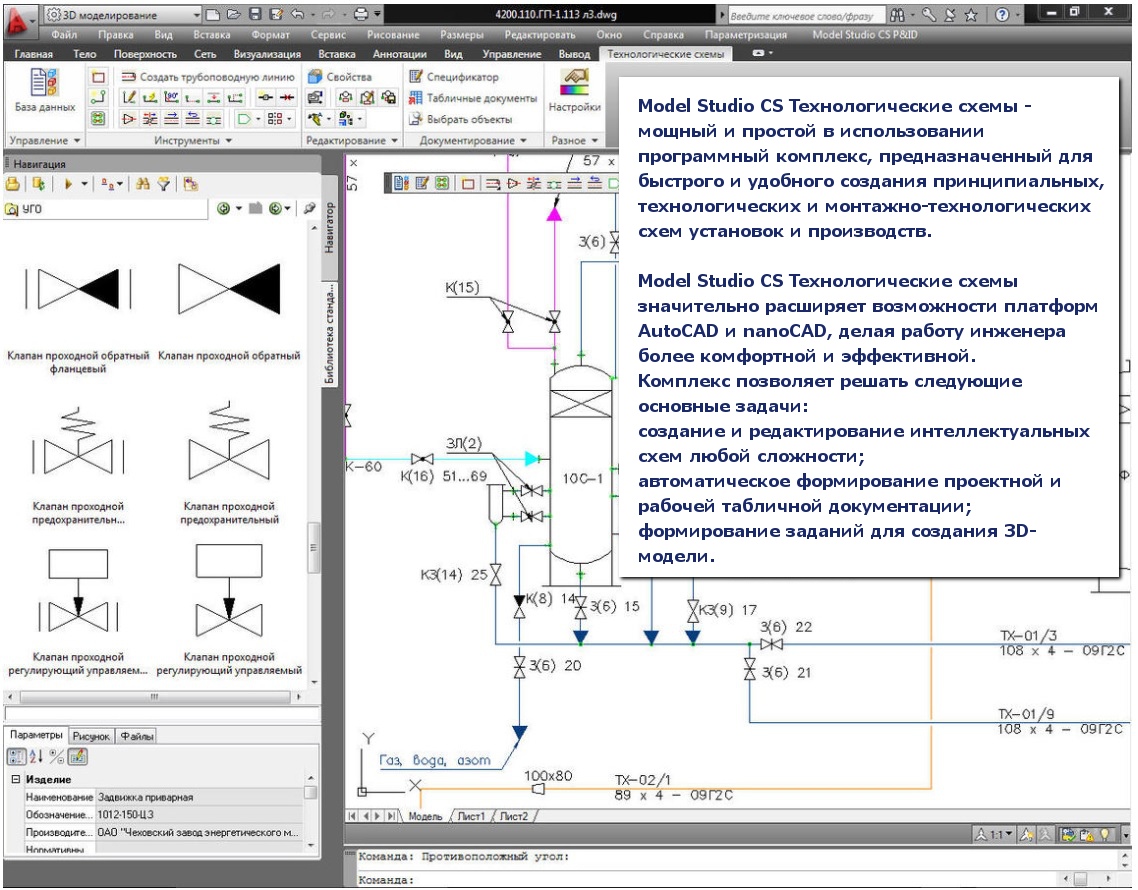Open the Файл menu

click(64, 34)
